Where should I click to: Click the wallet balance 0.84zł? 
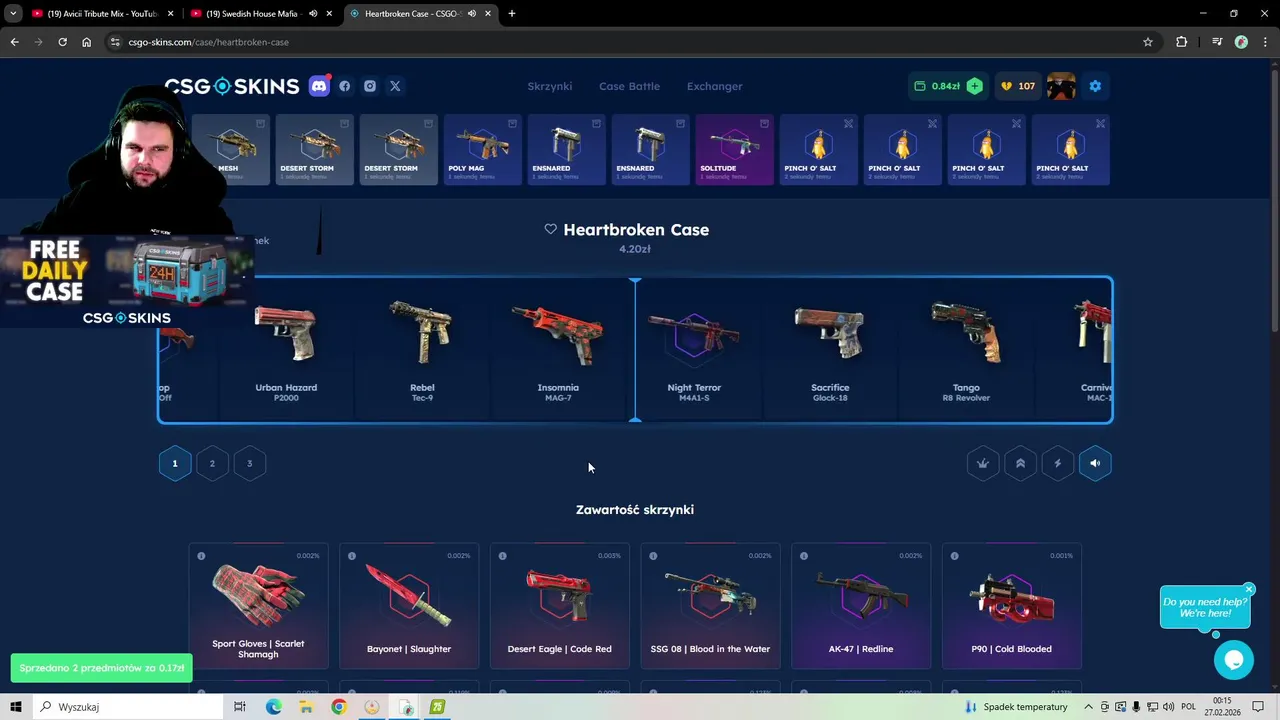(x=936, y=86)
